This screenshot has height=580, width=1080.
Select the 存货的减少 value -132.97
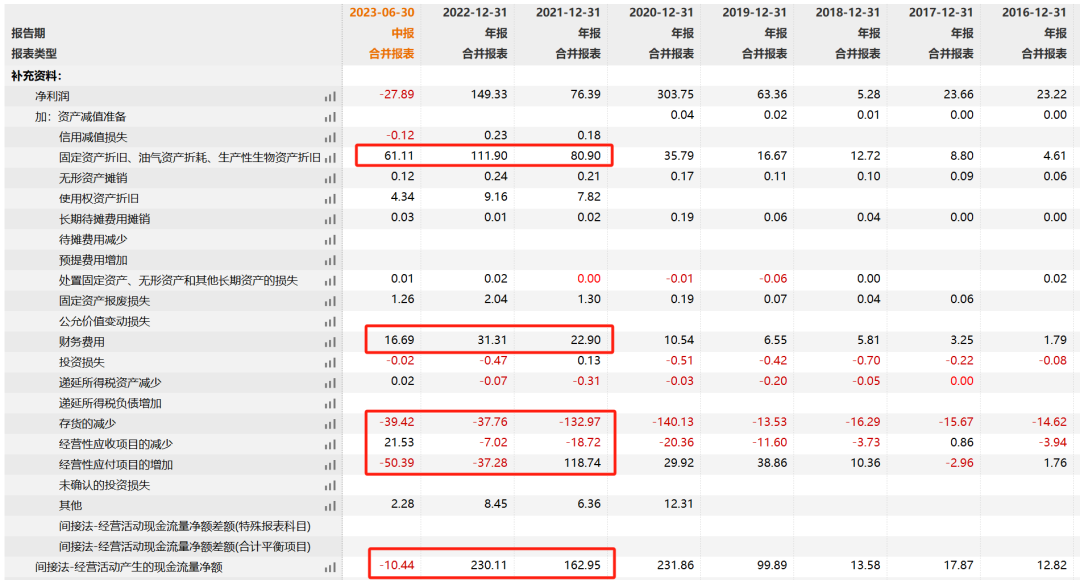point(580,422)
